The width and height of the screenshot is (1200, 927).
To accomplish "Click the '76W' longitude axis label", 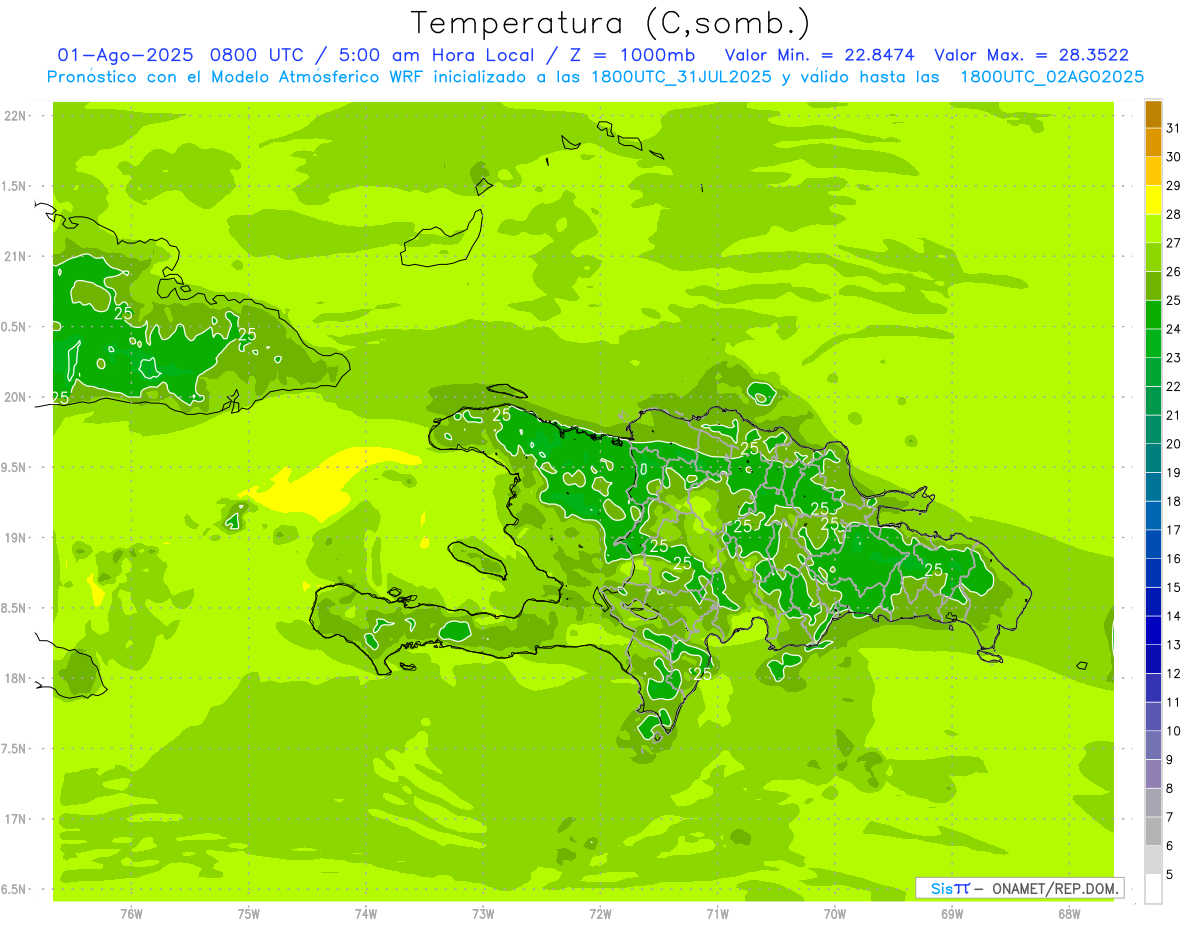I will click(131, 914).
